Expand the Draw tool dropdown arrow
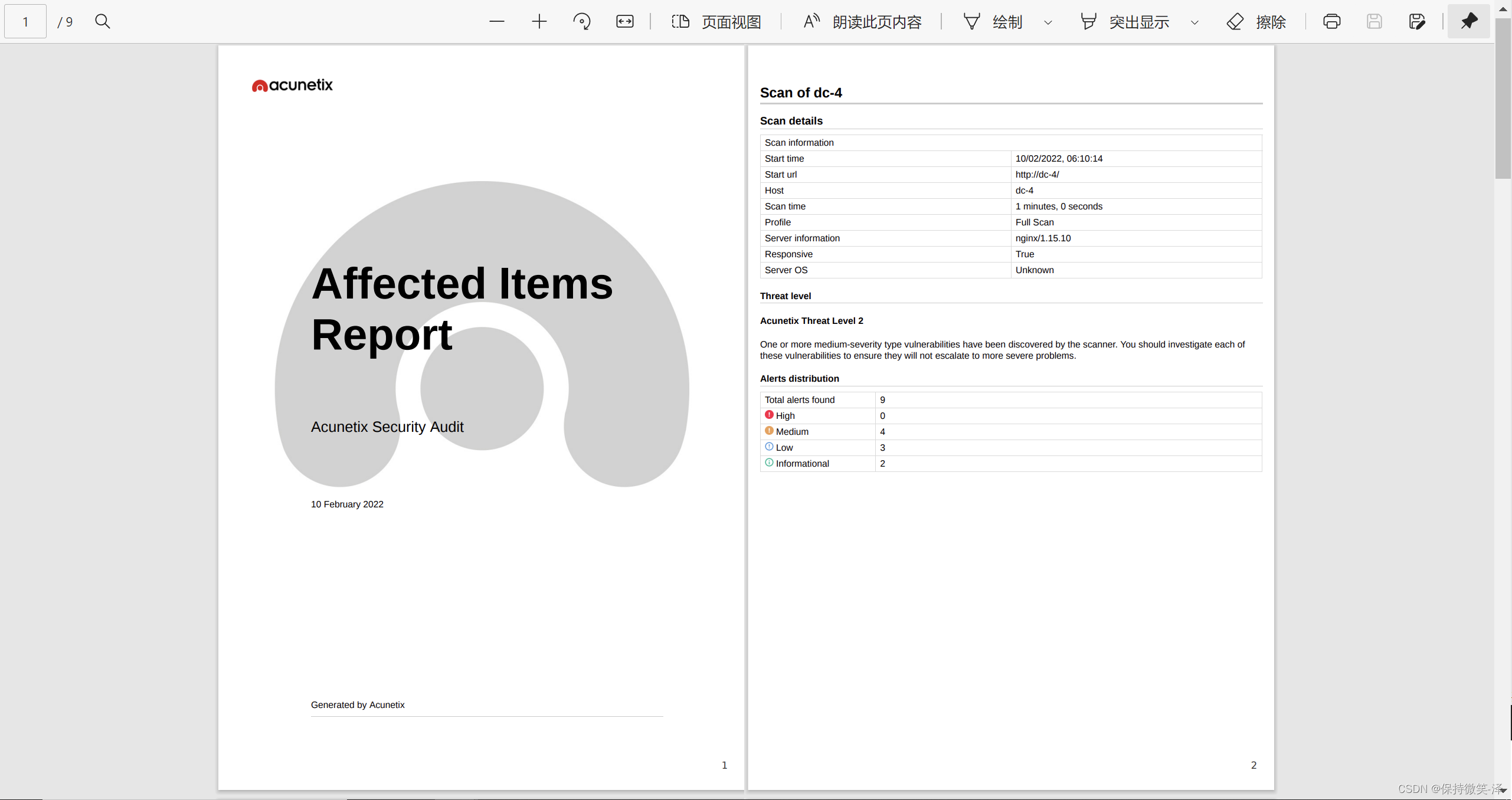The width and height of the screenshot is (1512, 800). pyautogui.click(x=1048, y=22)
